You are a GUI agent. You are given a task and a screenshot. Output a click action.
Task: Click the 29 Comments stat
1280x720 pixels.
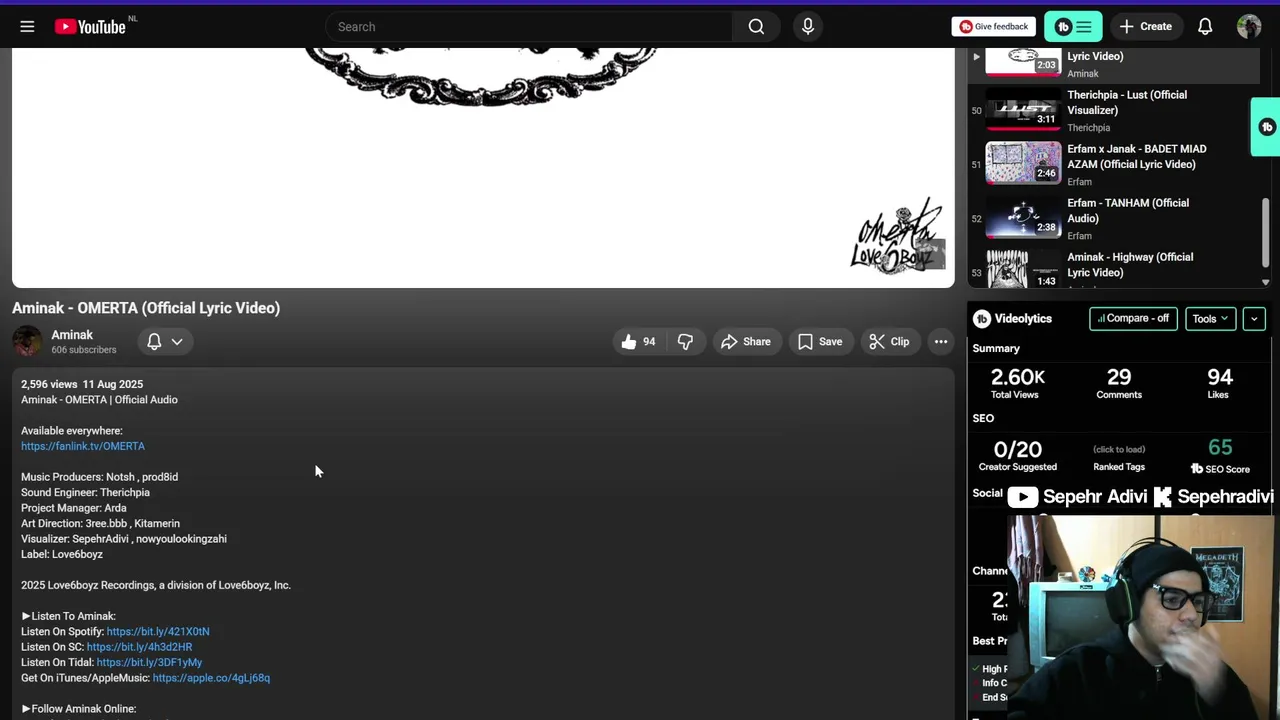(x=1119, y=377)
